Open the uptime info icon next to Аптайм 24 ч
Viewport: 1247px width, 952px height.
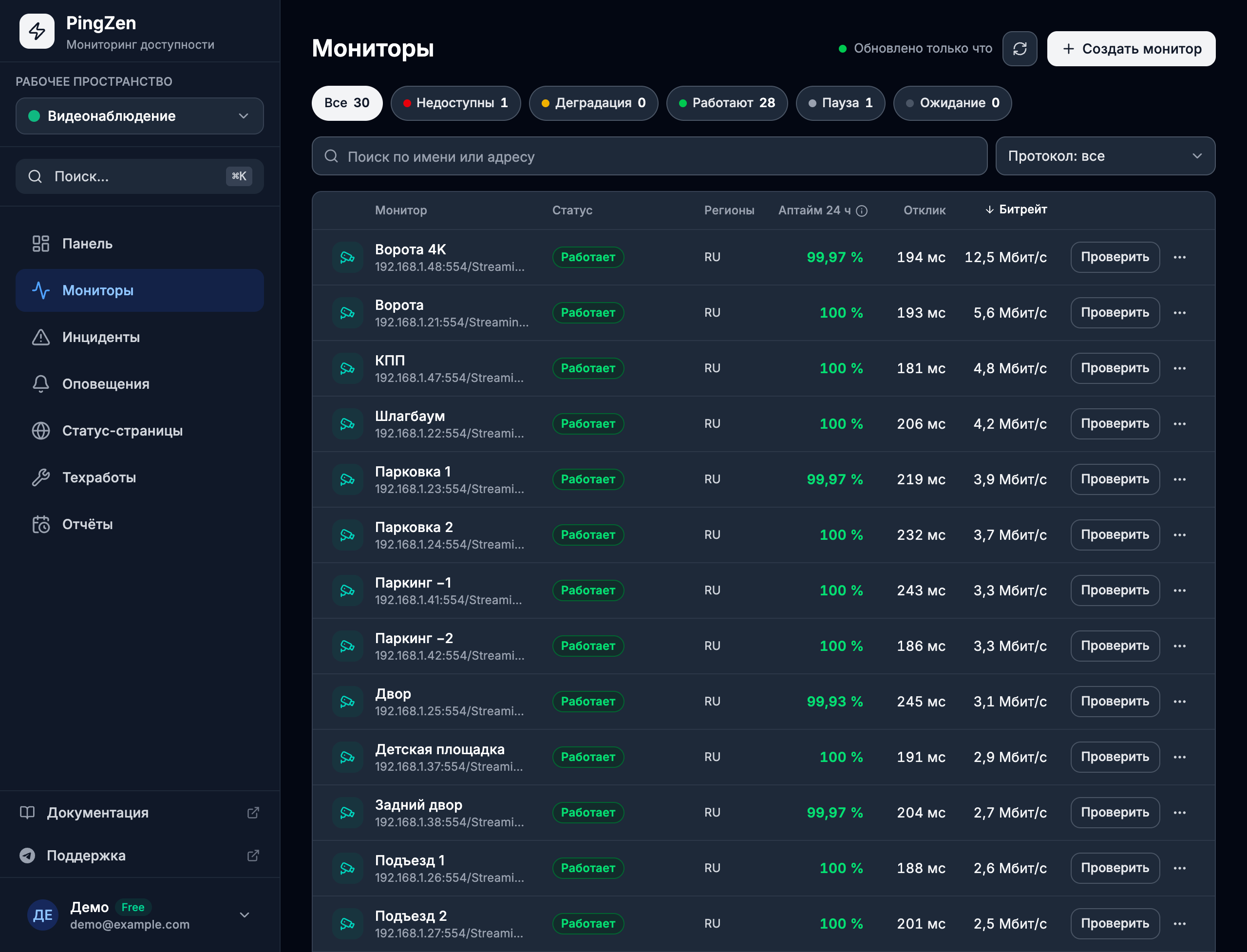tap(862, 211)
